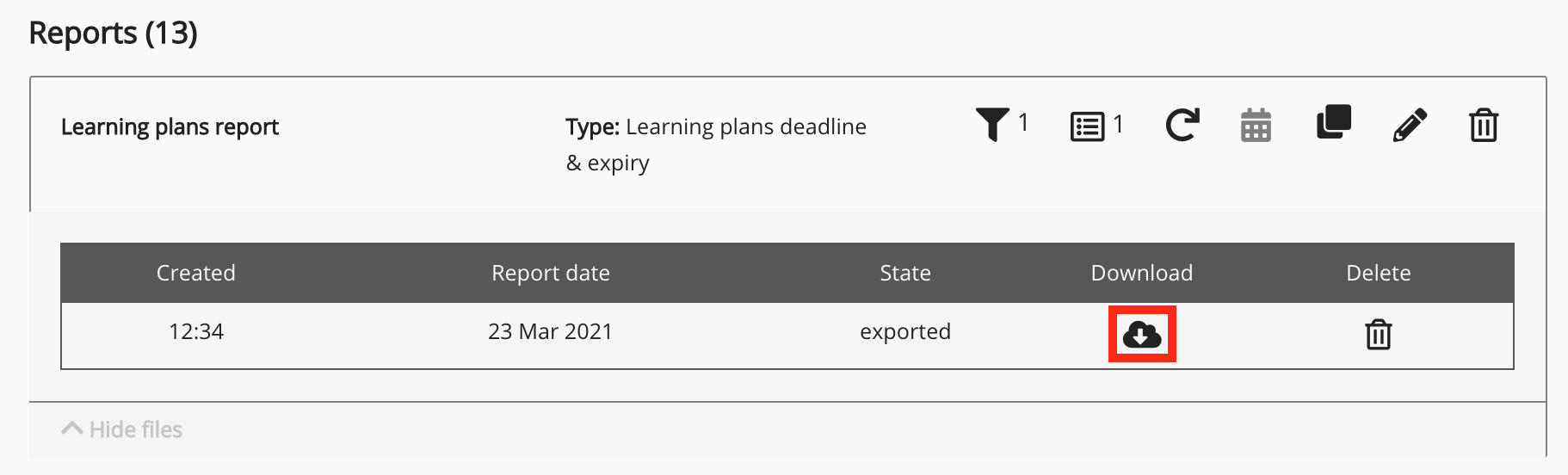
Task: Click the 23 Mar 2021 date cell
Action: (550, 331)
